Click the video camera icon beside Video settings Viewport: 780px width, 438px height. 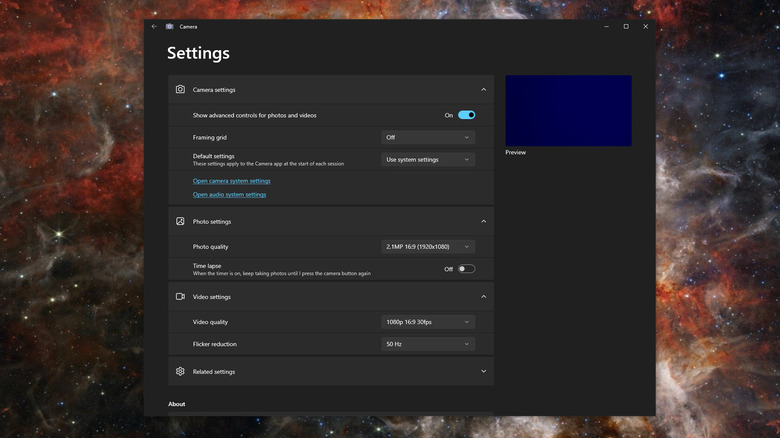[x=180, y=296]
